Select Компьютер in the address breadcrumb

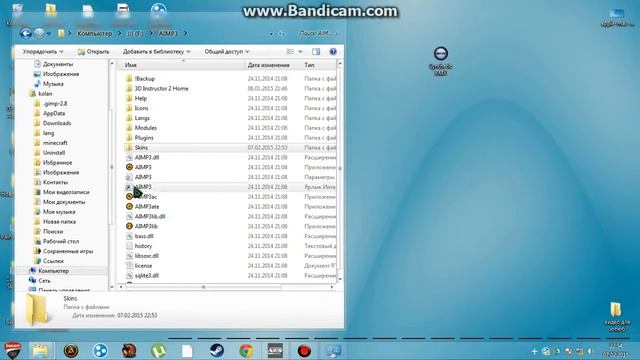(x=94, y=33)
